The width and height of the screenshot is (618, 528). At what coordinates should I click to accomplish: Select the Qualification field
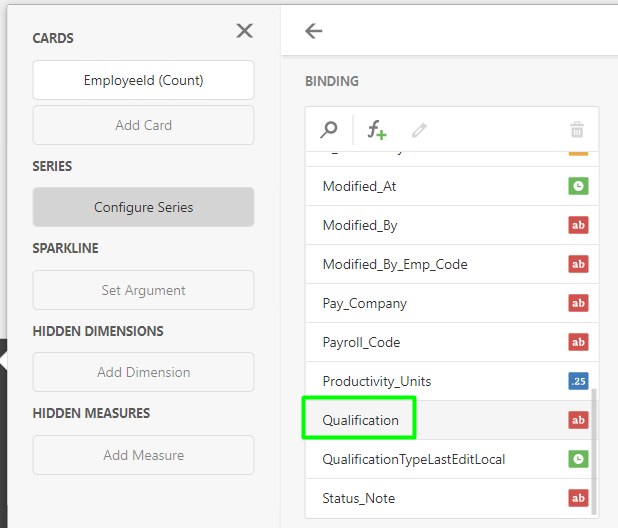(x=452, y=420)
